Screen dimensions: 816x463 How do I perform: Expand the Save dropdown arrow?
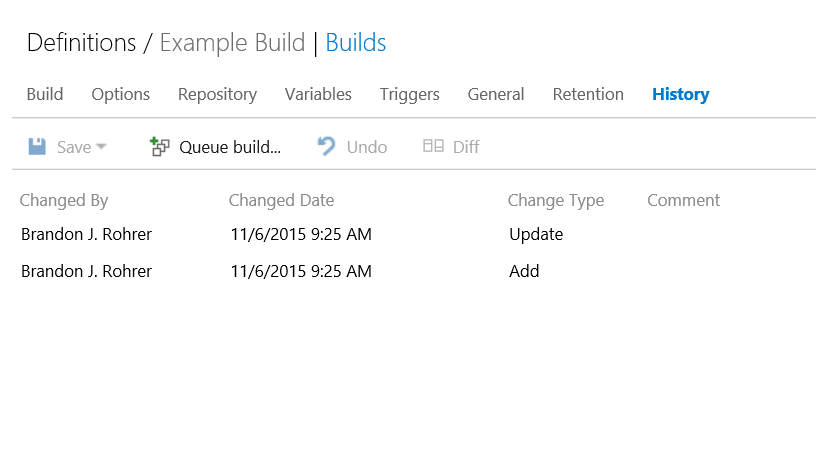click(x=101, y=147)
